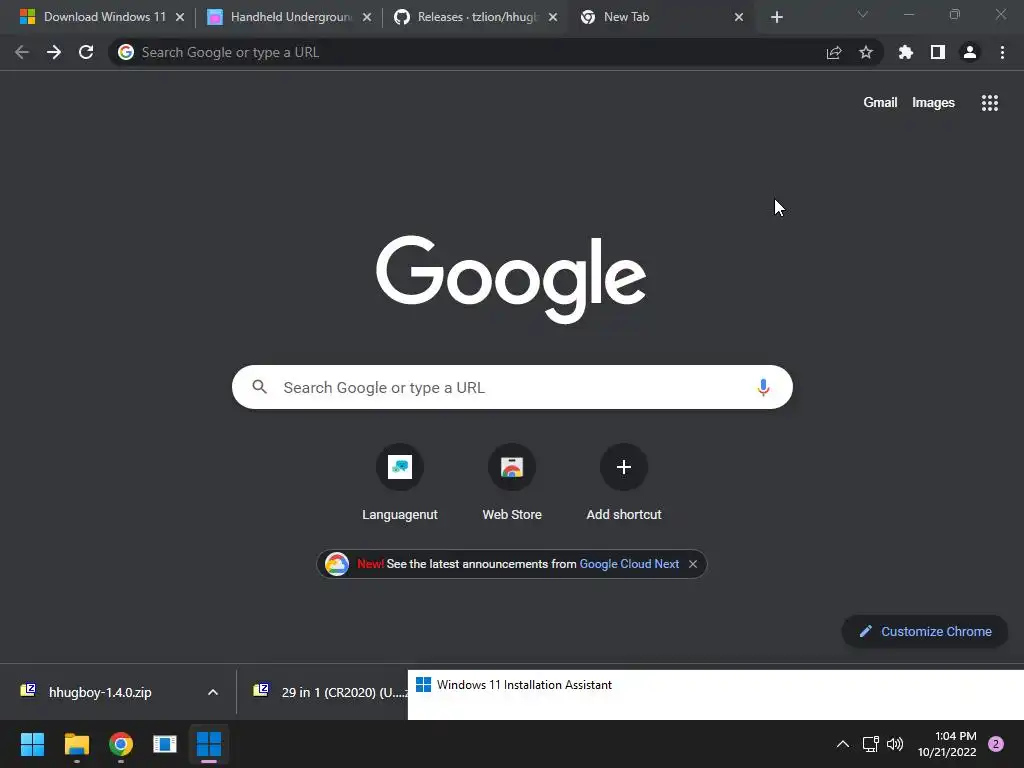The width and height of the screenshot is (1024, 768).
Task: Click the Google logo
Action: 511,279
